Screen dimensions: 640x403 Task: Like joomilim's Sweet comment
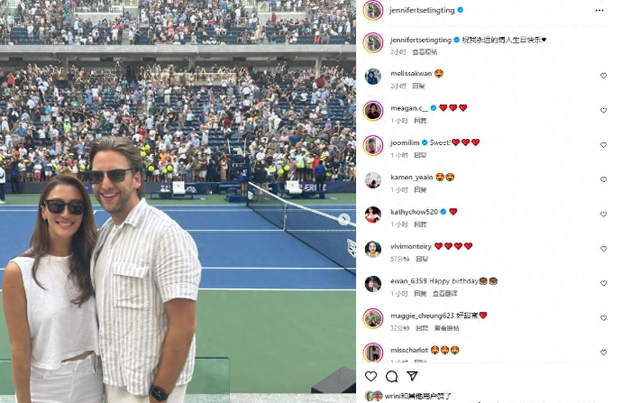point(603,145)
